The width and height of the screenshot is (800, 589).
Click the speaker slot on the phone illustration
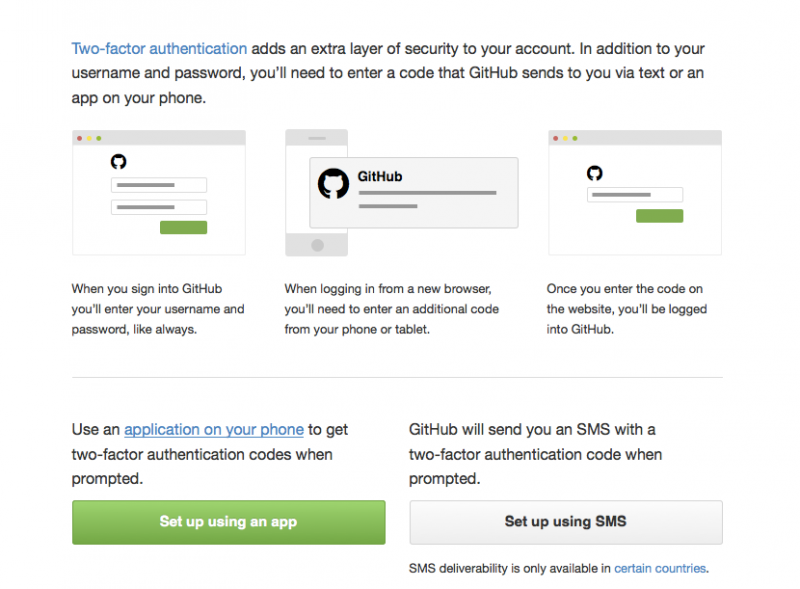pyautogui.click(x=316, y=138)
